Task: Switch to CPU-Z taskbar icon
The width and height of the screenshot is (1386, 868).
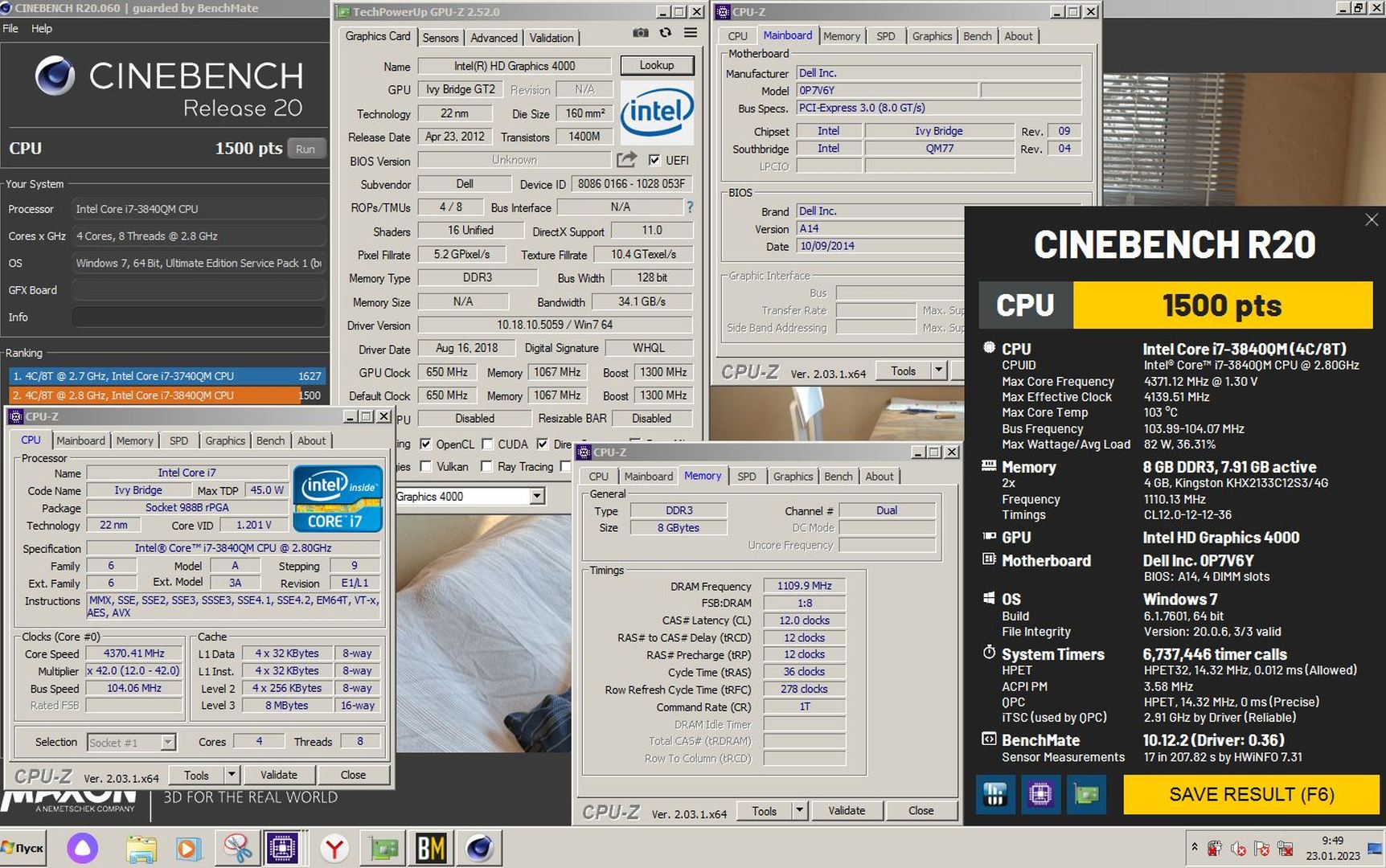Action: click(282, 848)
